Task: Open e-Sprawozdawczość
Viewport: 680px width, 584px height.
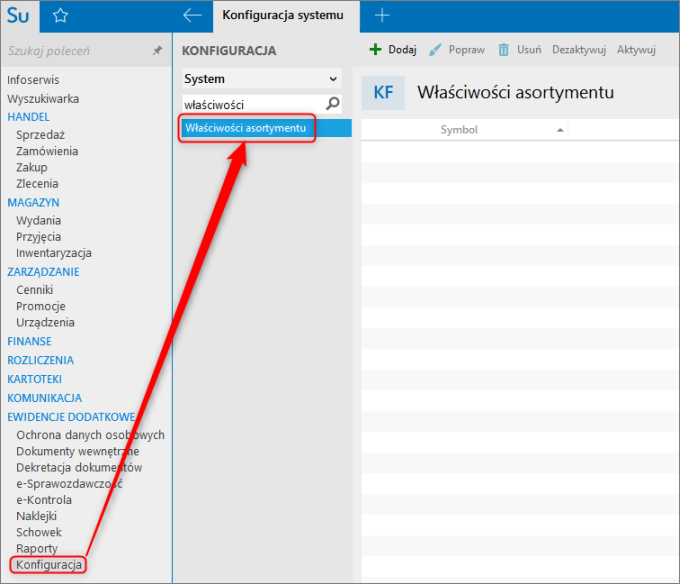Action: click(69, 484)
